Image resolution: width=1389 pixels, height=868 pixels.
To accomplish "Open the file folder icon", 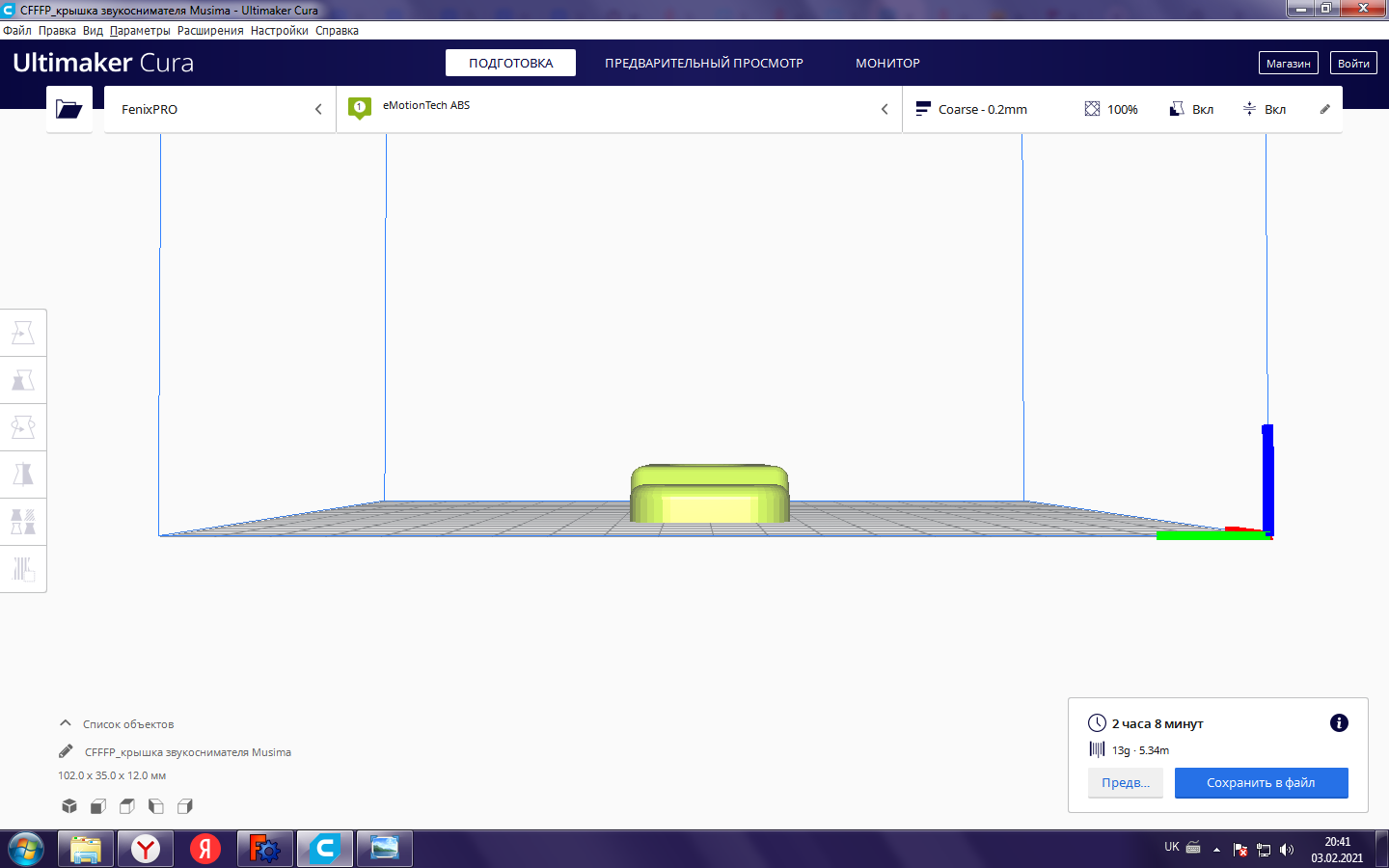I will 69,109.
